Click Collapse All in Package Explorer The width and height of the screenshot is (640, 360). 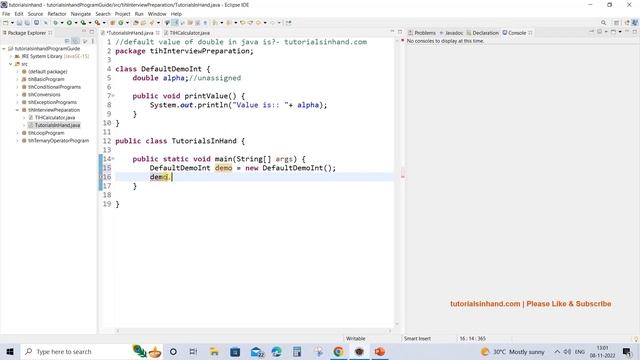click(x=67, y=41)
